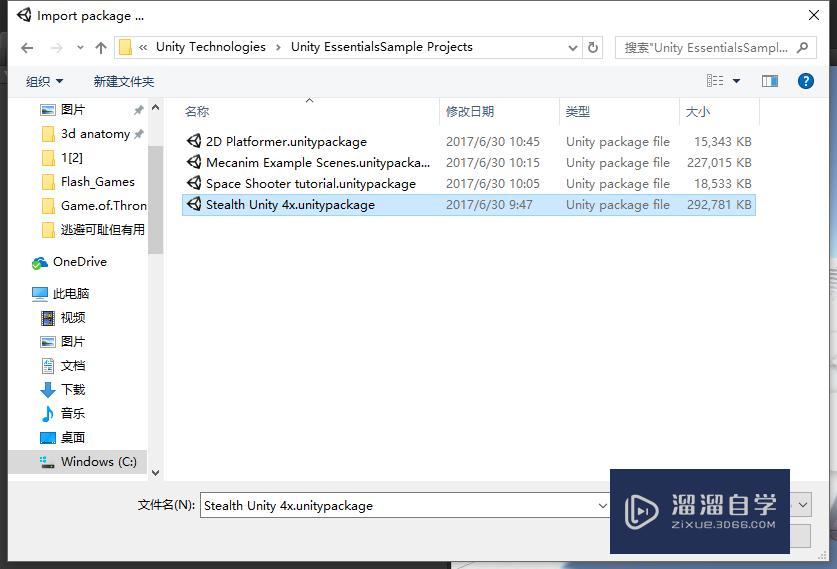
Task: Click the search magnifier icon
Action: tap(802, 48)
